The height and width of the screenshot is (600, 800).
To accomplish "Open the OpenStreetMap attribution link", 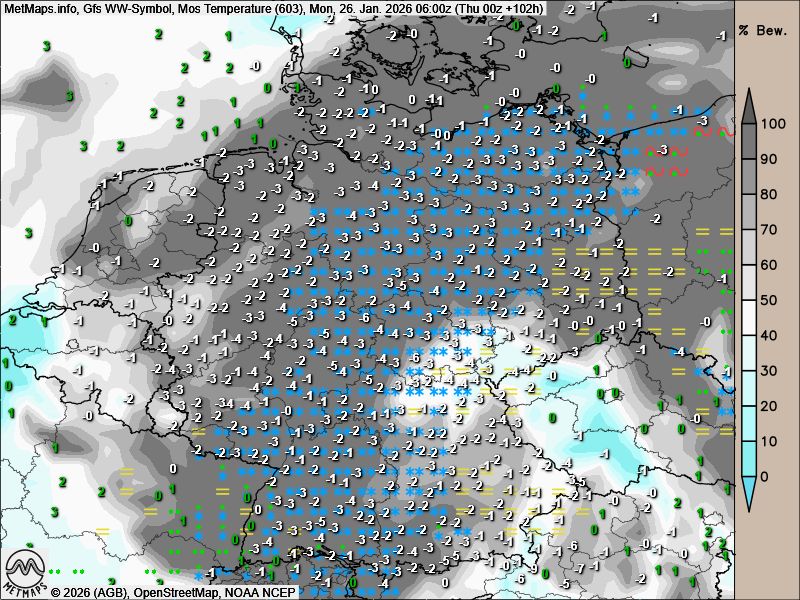I will (x=177, y=592).
